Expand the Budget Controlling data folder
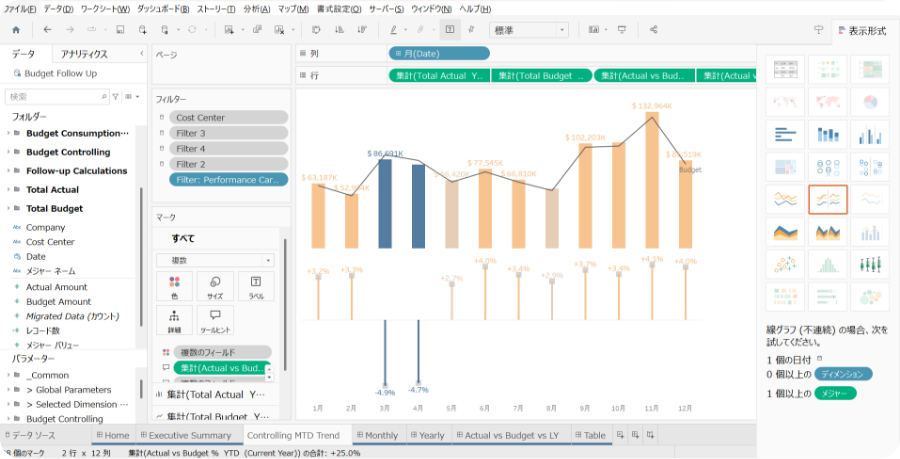 (x=8, y=152)
